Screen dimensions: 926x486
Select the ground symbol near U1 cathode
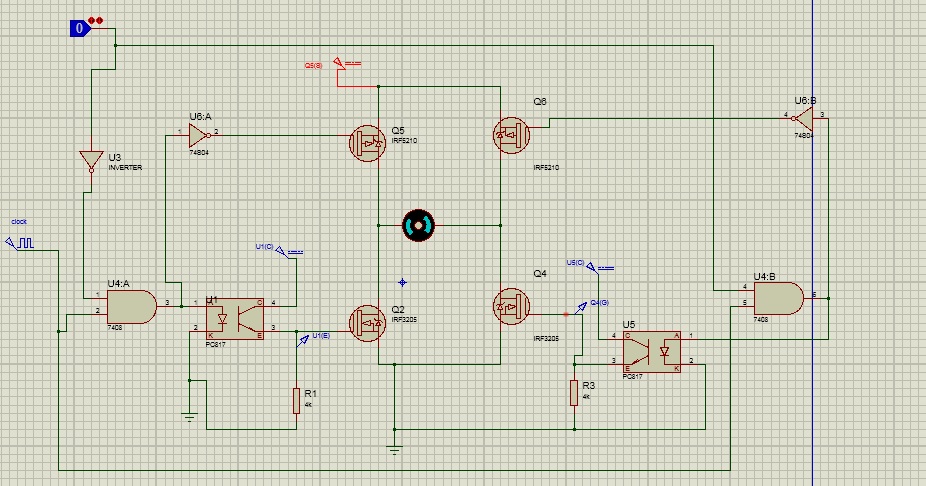pos(190,417)
